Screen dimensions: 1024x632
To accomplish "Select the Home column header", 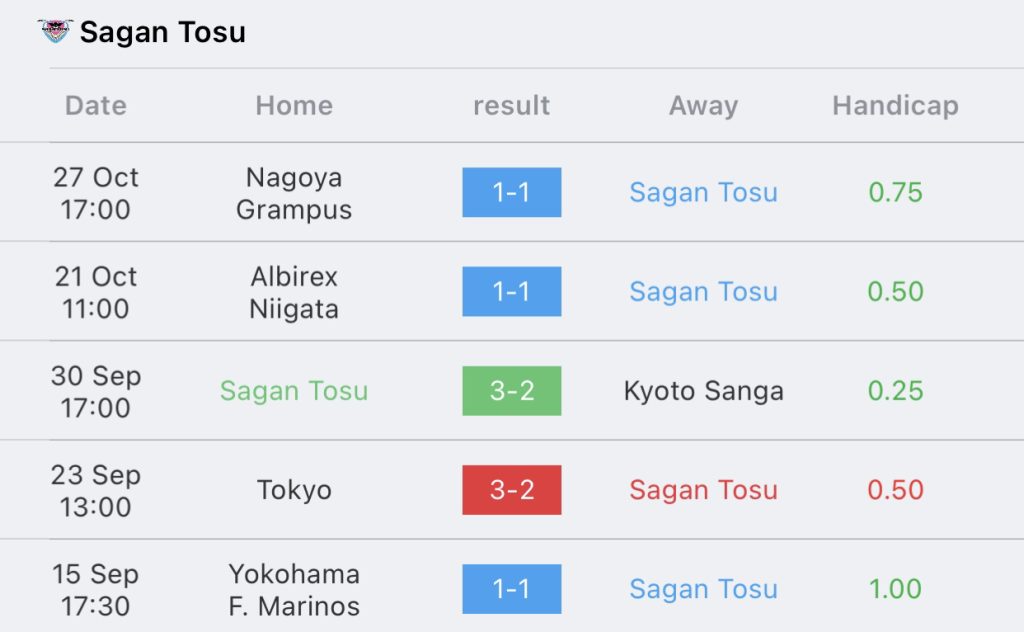I will pos(294,105).
